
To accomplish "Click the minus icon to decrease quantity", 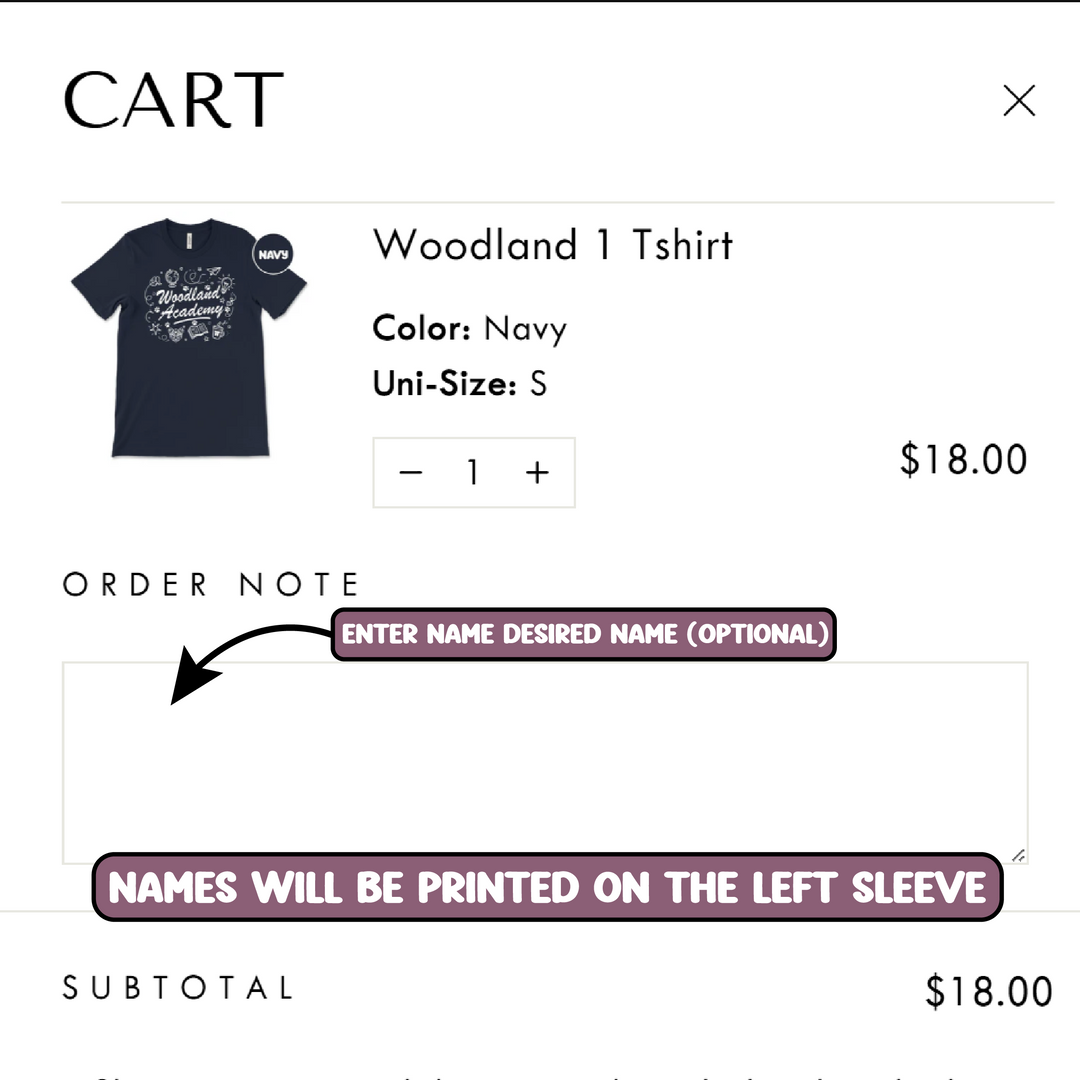I will 410,472.
